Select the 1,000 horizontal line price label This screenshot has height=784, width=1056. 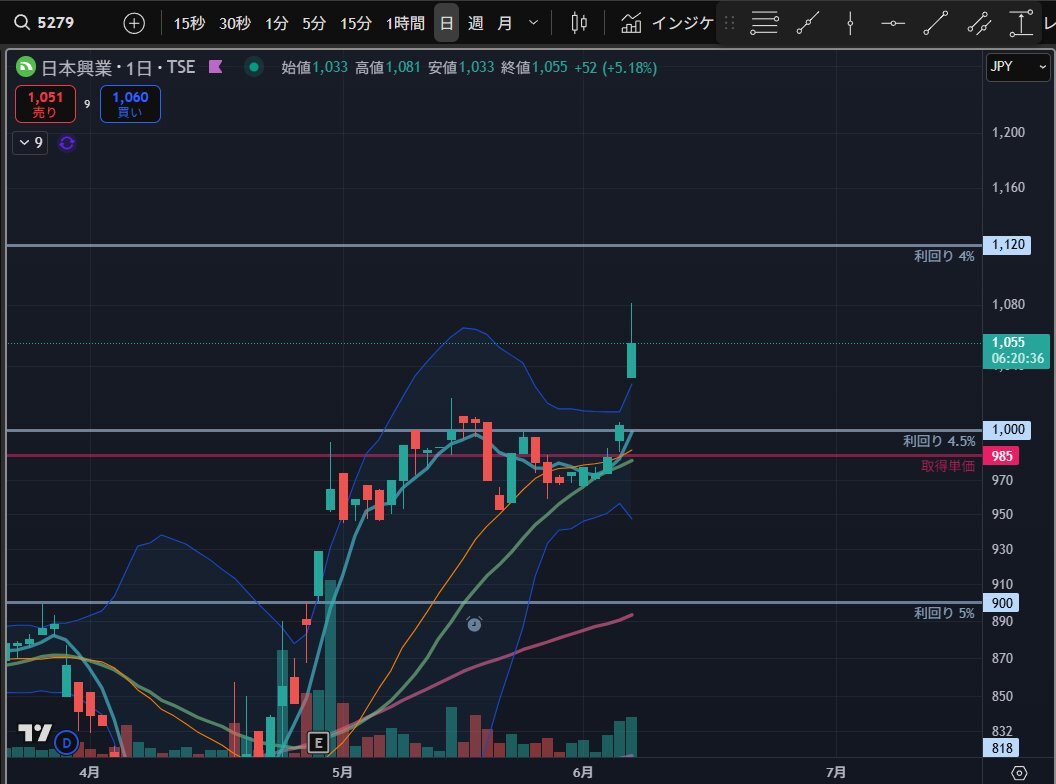[x=1007, y=430]
